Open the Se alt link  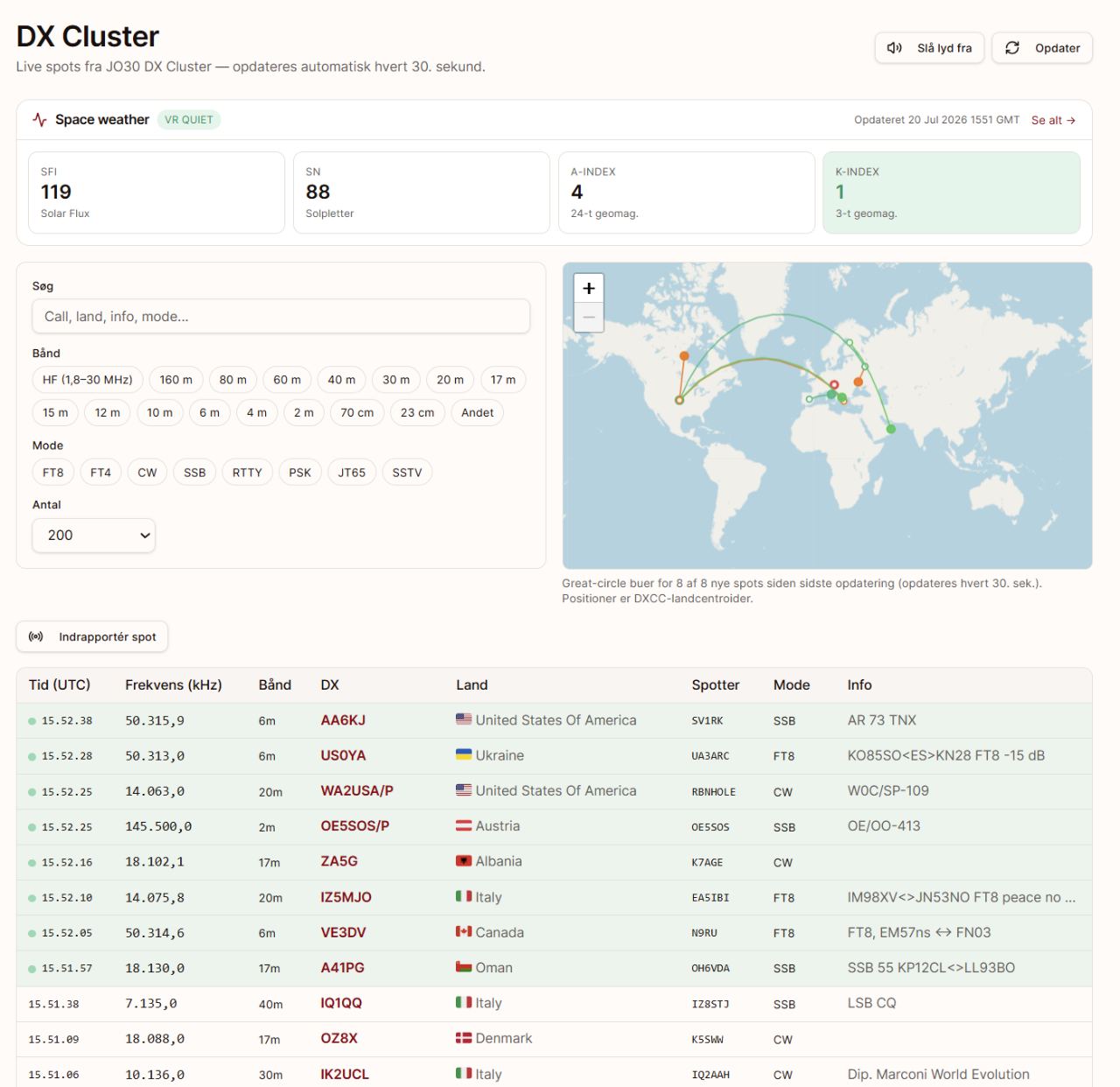[1053, 120]
